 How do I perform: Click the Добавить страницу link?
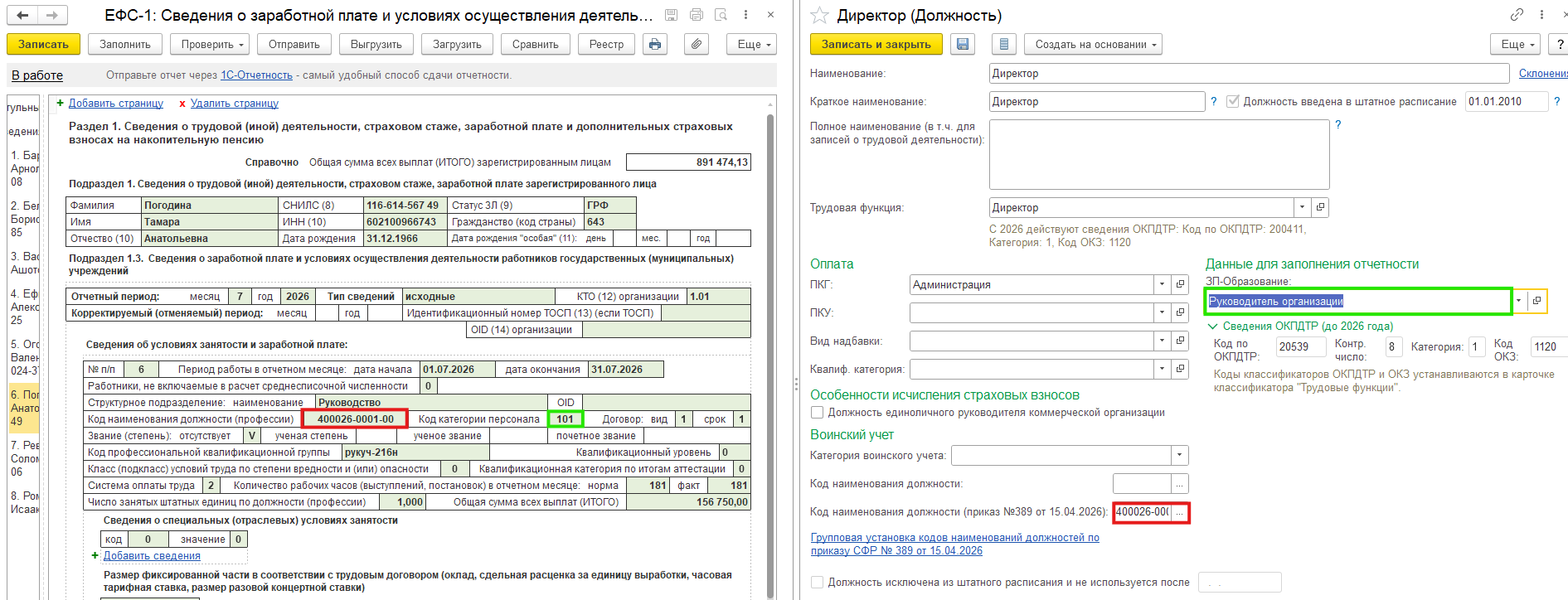point(116,104)
